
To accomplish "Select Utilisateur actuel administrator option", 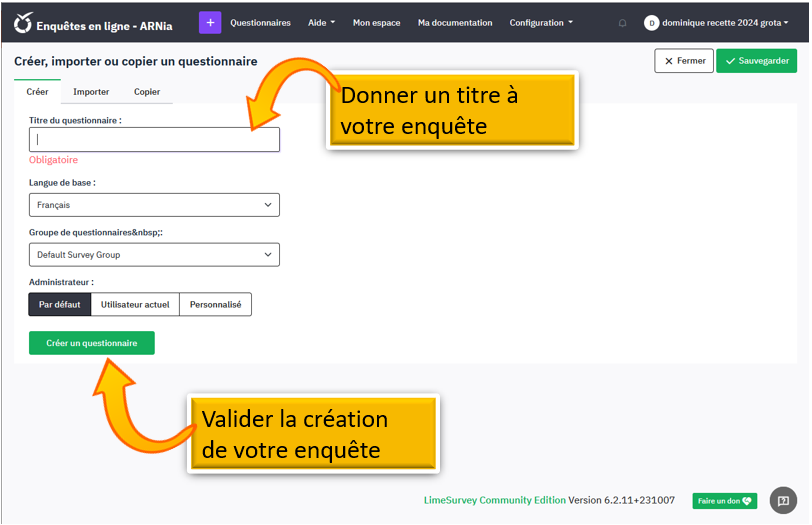I will 135,304.
